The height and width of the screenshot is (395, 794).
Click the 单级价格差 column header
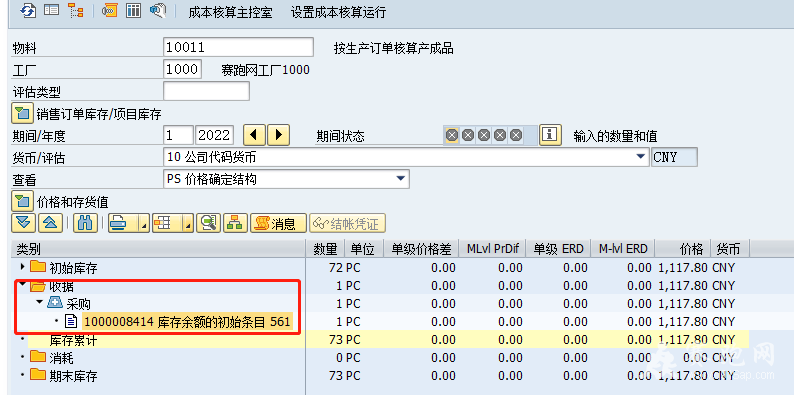[421, 249]
